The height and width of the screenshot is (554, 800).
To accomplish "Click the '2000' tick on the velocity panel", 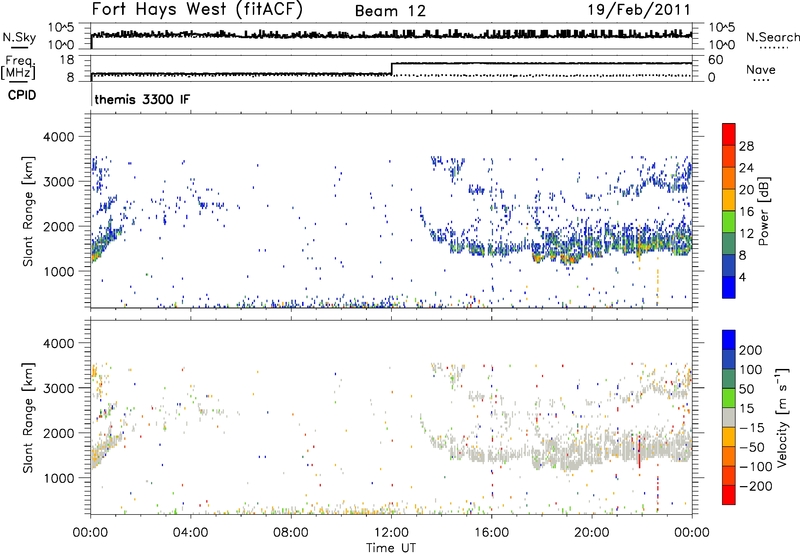I will (58, 433).
